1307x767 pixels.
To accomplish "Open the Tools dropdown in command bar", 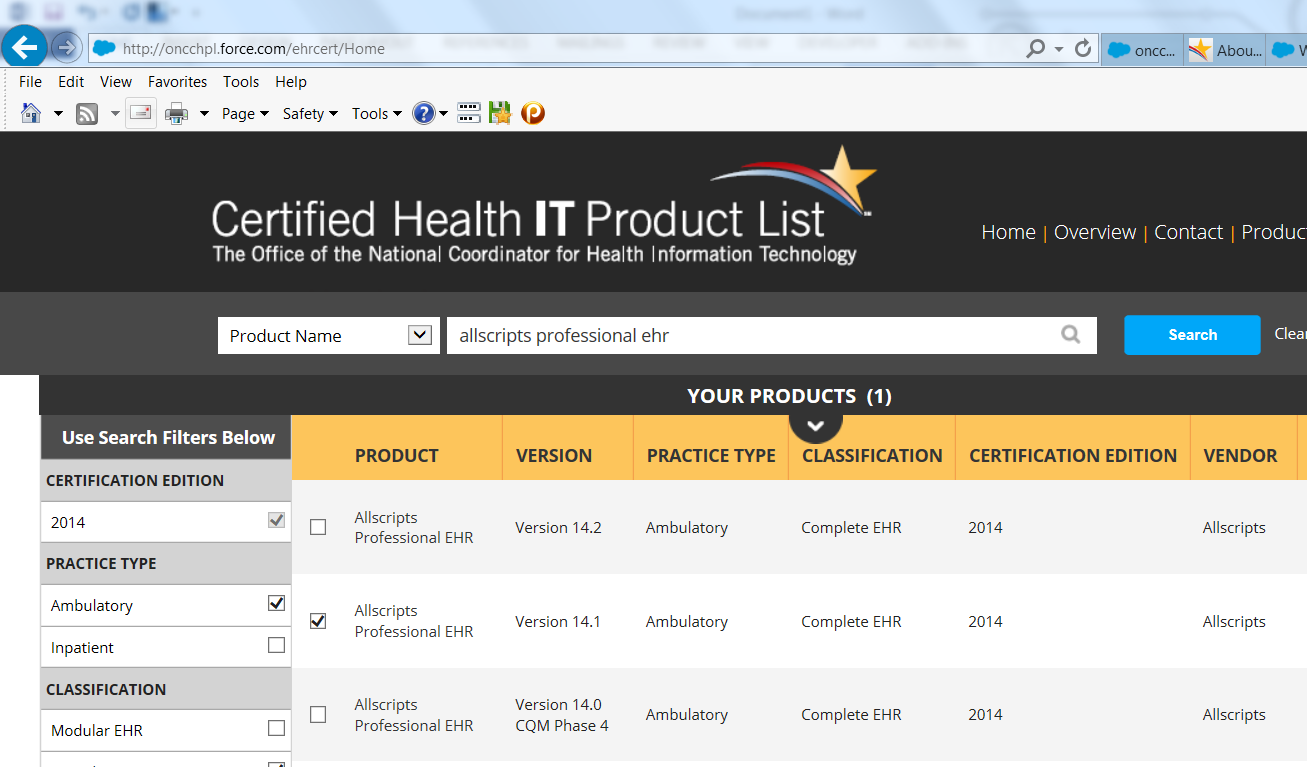I will (376, 114).
